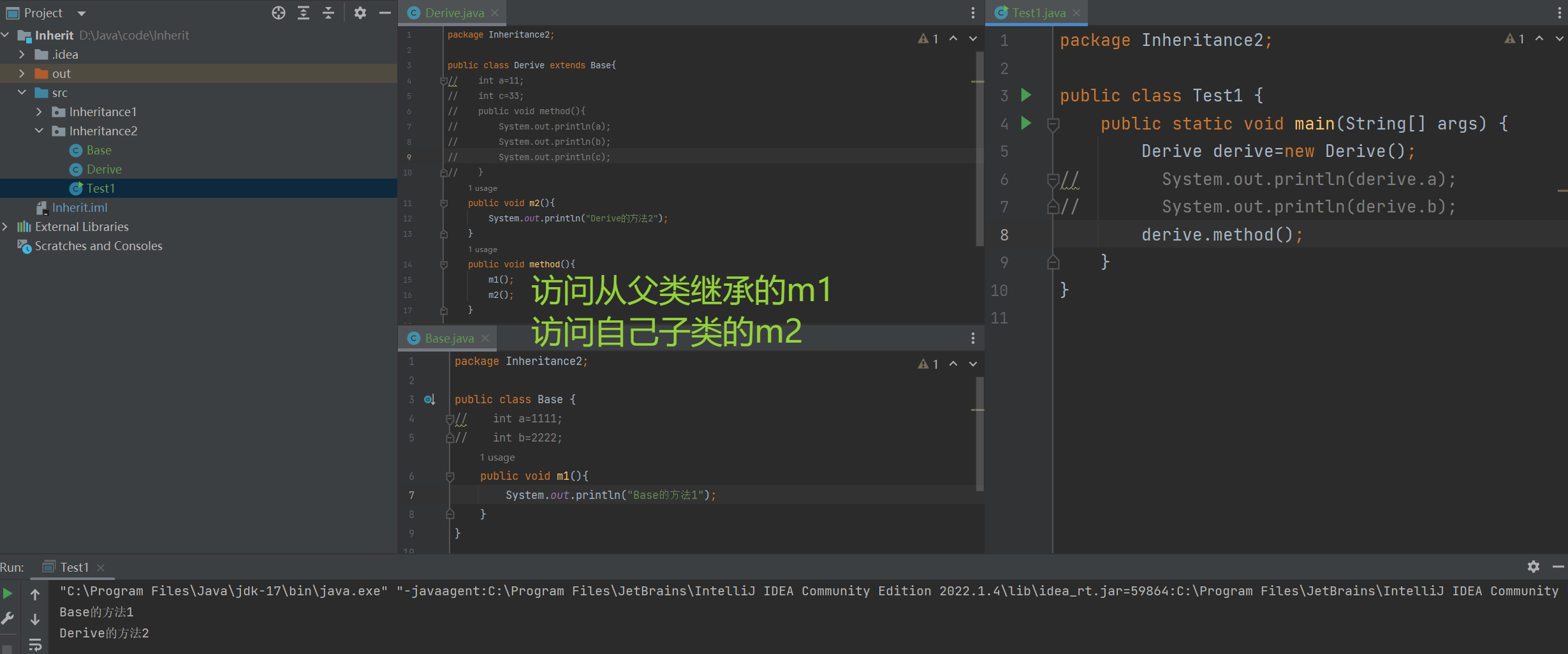Open run configuration wrench icon in Run panel
The image size is (1568, 654).
8,618
